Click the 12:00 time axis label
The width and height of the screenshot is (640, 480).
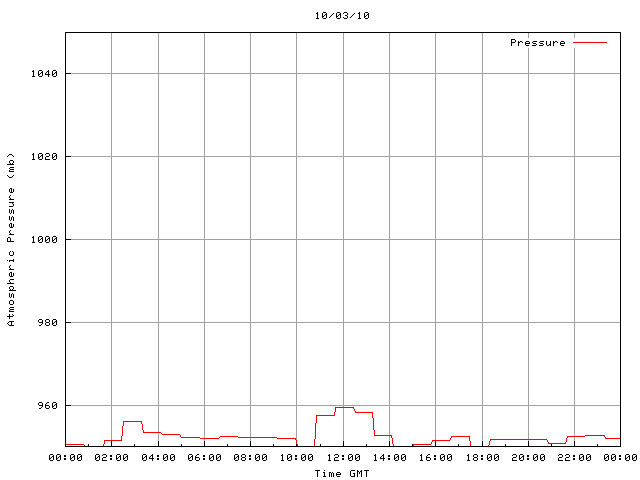344,458
